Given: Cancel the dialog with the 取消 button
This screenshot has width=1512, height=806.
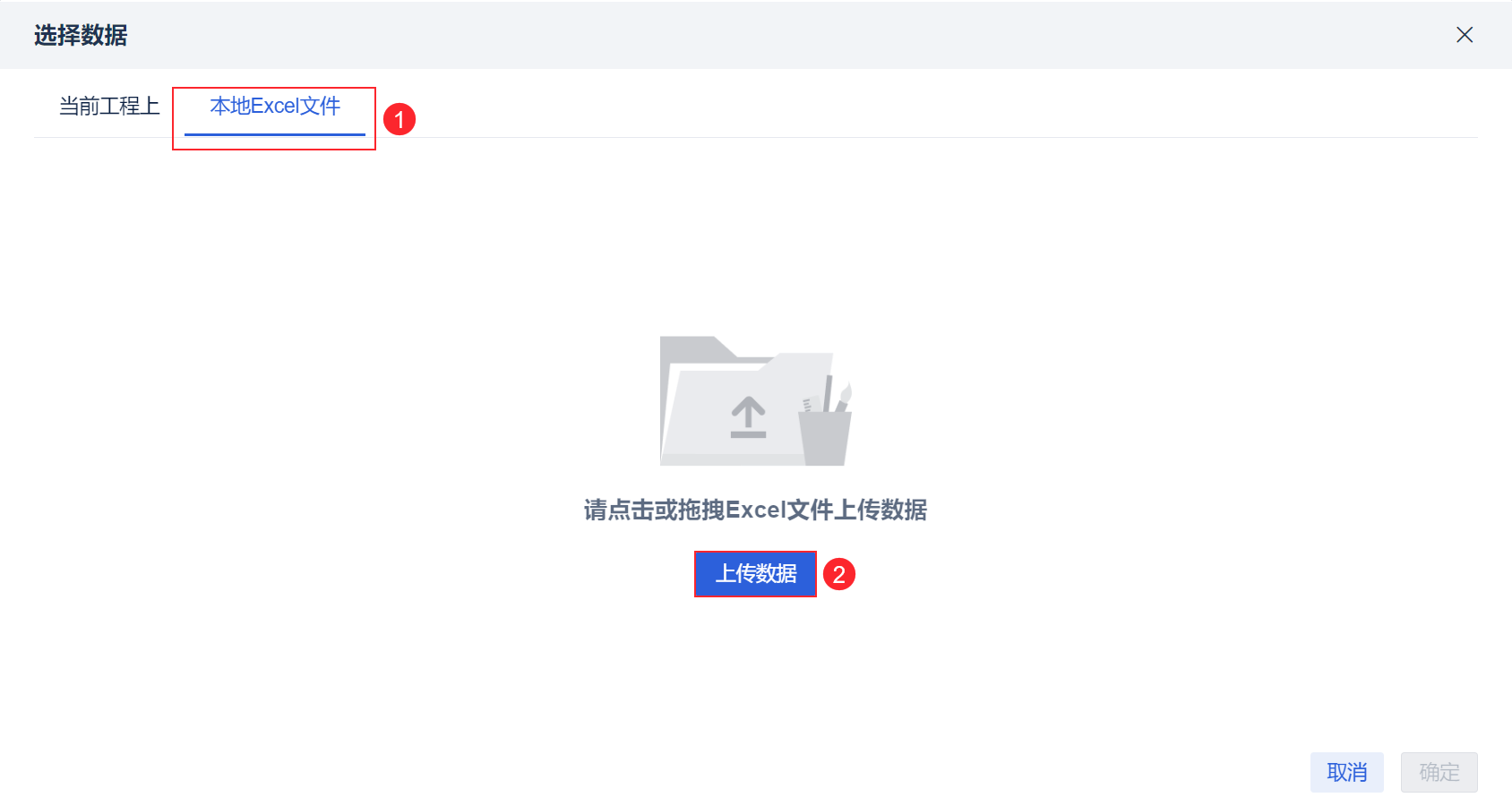Looking at the screenshot, I should [1347, 772].
